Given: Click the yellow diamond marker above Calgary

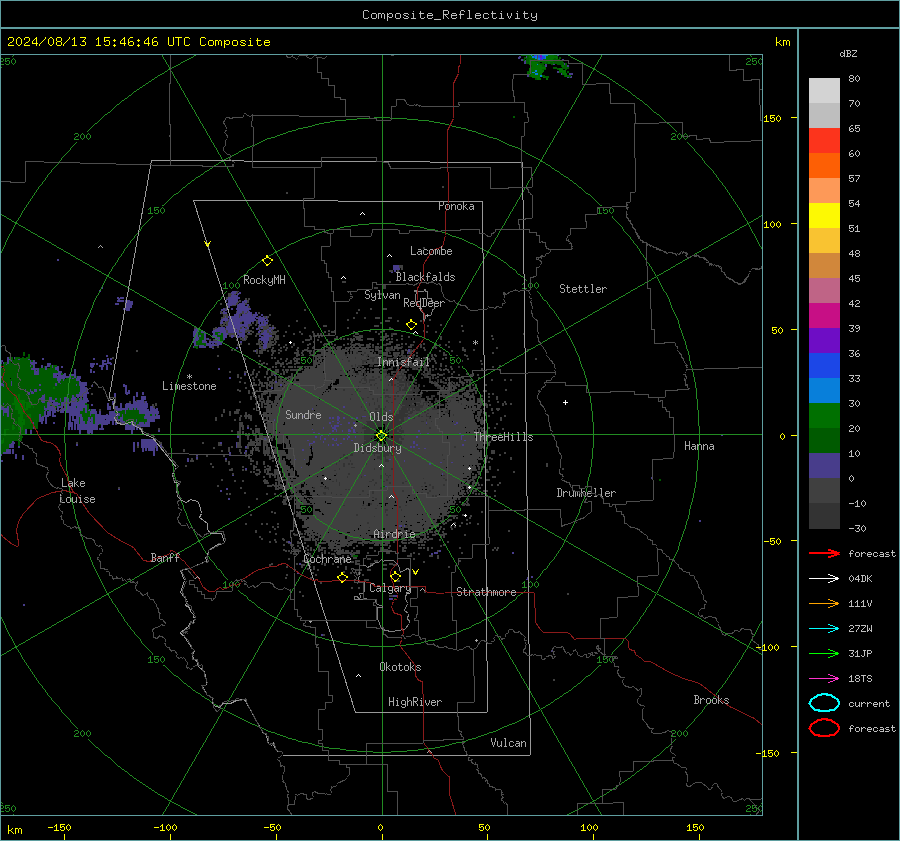Looking at the screenshot, I should click(x=395, y=576).
